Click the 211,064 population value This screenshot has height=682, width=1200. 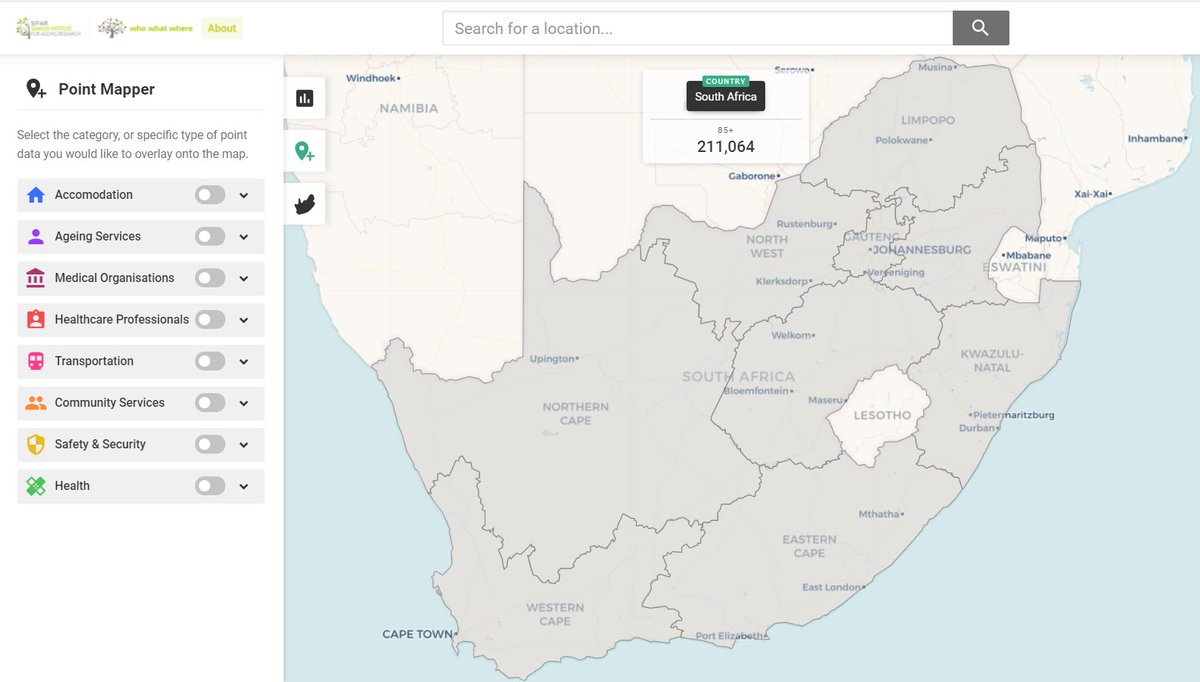point(726,147)
